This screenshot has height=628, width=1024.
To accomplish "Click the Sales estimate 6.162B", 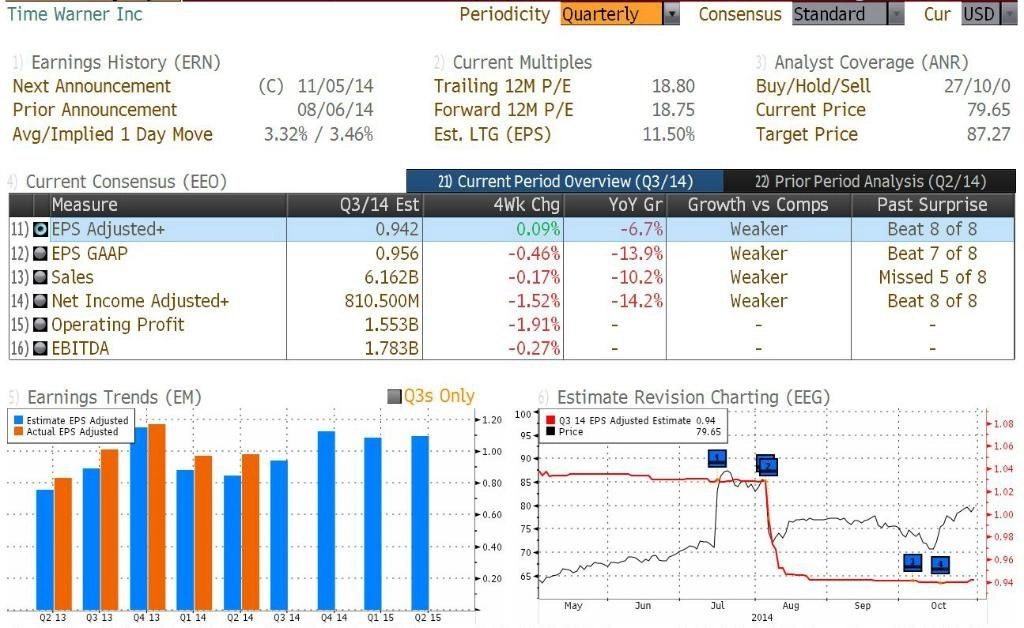I will coord(391,277).
